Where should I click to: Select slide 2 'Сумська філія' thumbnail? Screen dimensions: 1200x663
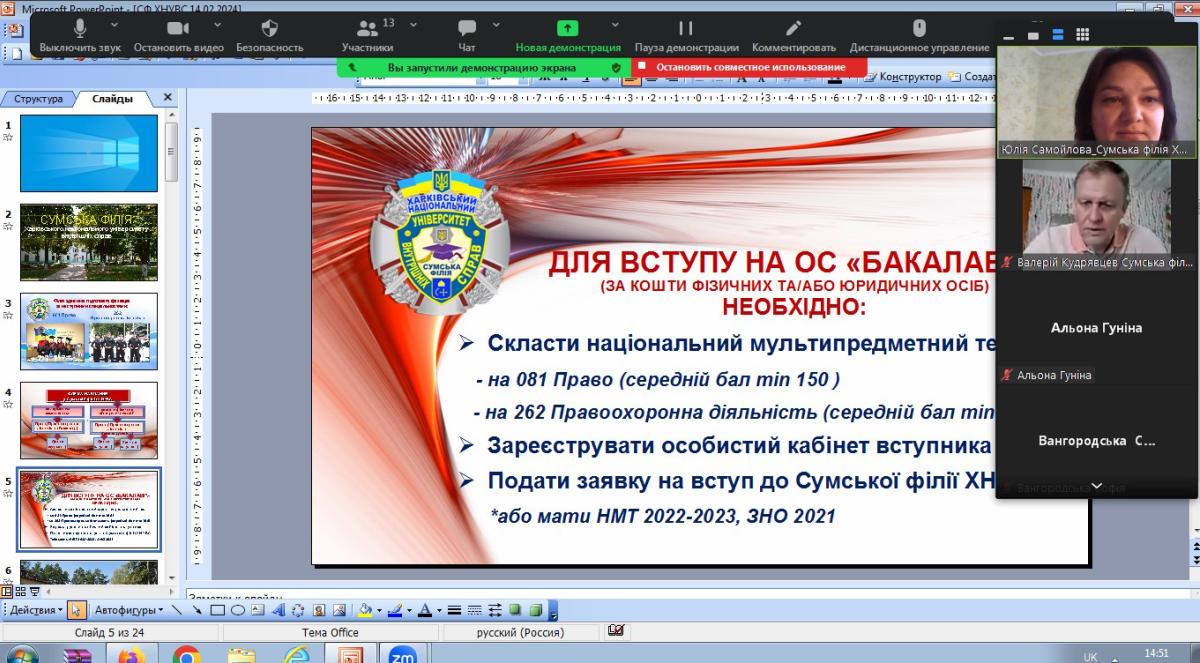89,242
